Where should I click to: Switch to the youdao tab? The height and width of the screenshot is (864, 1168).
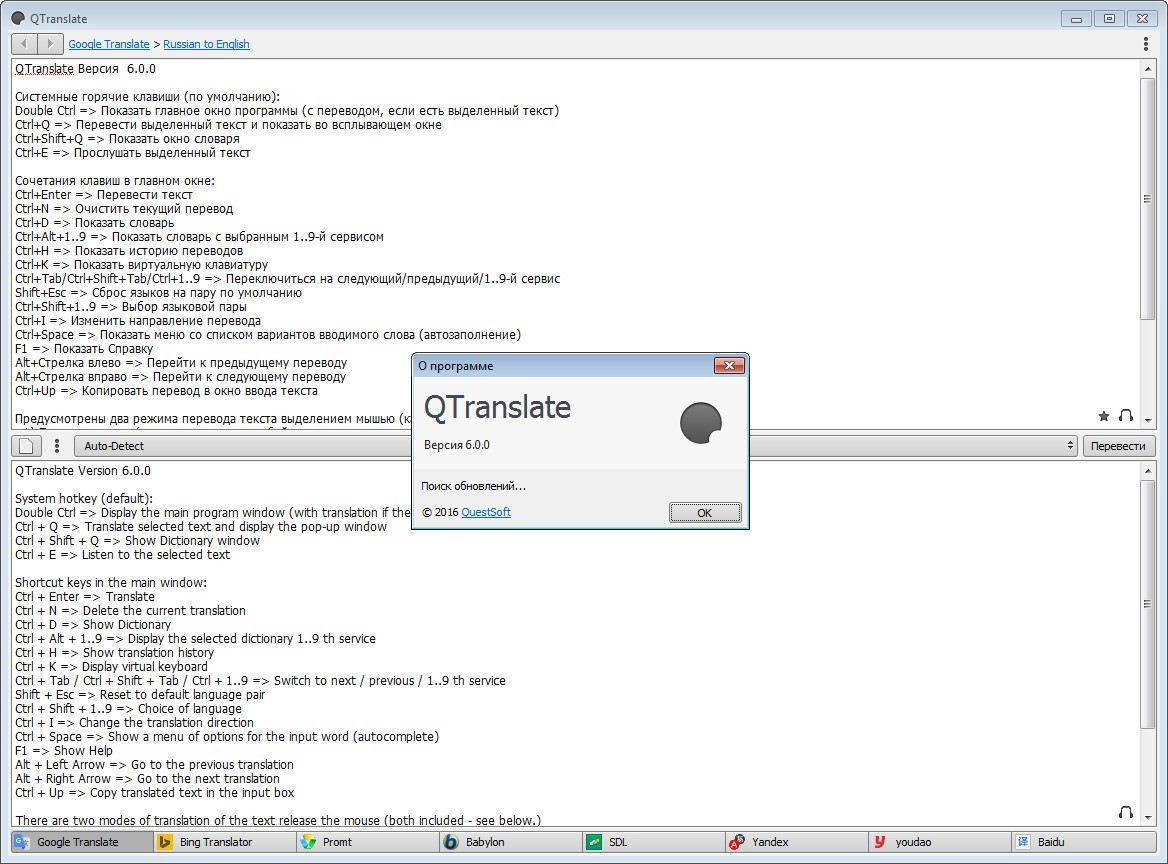pos(940,842)
